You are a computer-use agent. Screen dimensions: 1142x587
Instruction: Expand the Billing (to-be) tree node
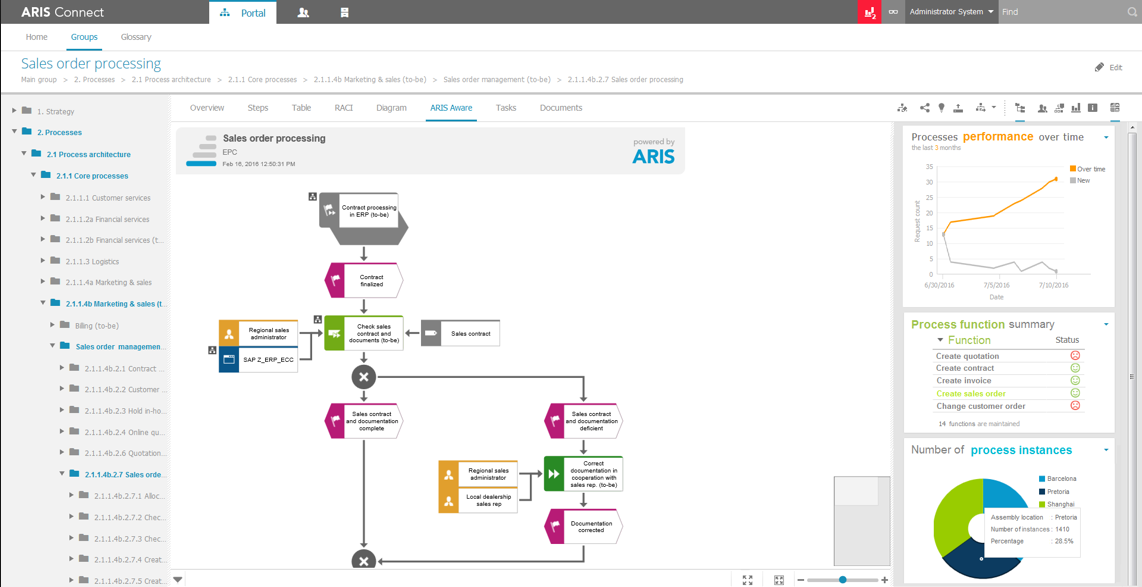pyautogui.click(x=52, y=325)
